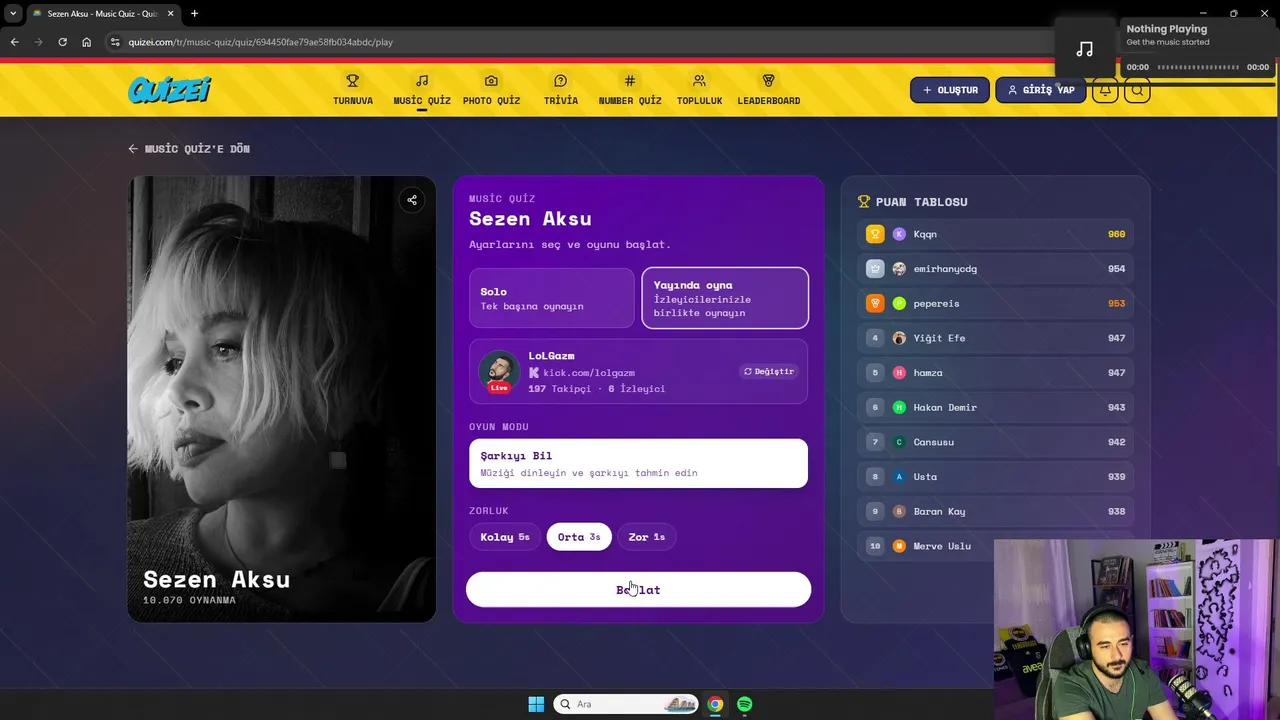Reload the page
This screenshot has height=720, width=1280.
click(62, 42)
